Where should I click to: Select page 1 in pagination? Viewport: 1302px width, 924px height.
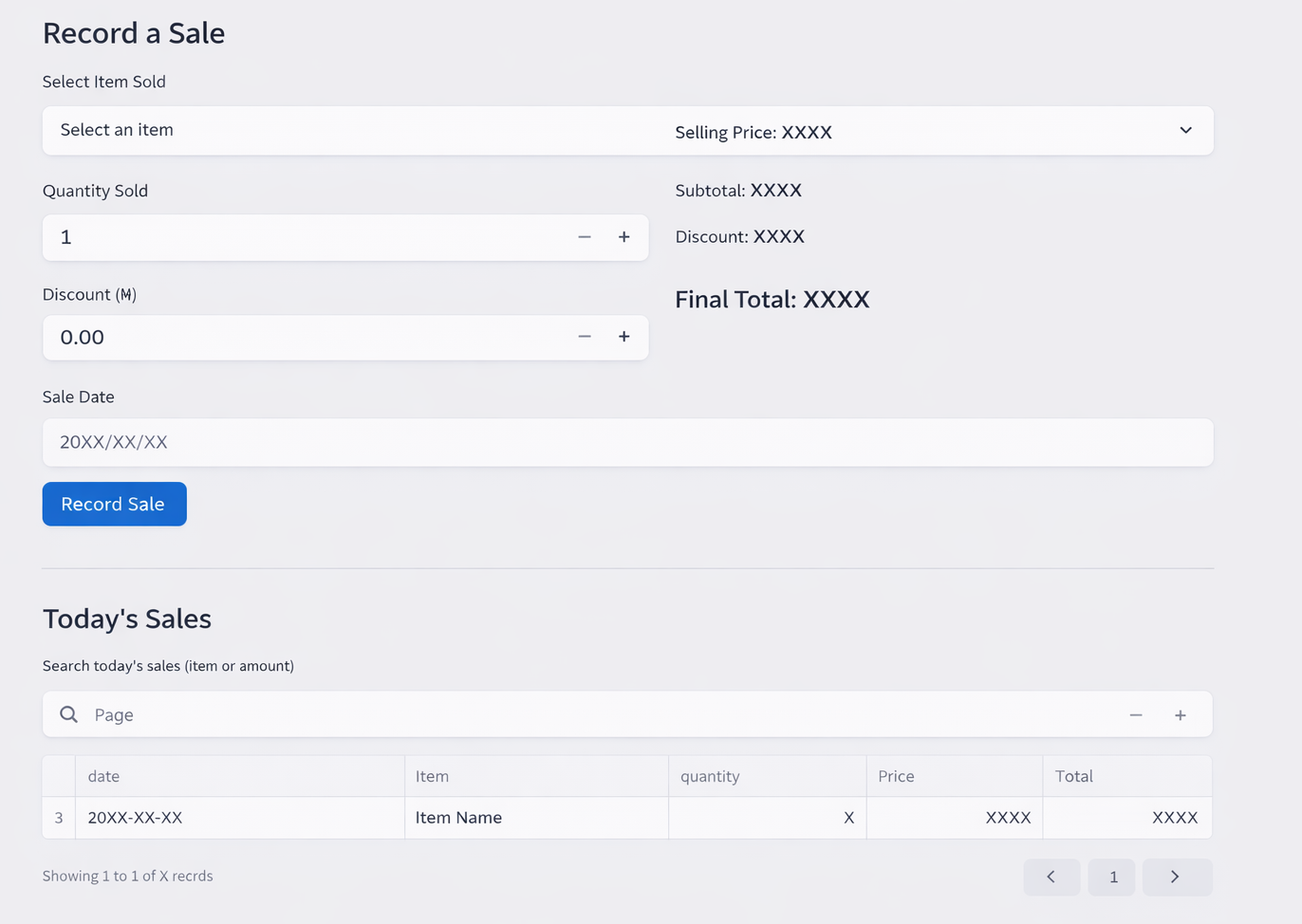pyautogui.click(x=1112, y=877)
